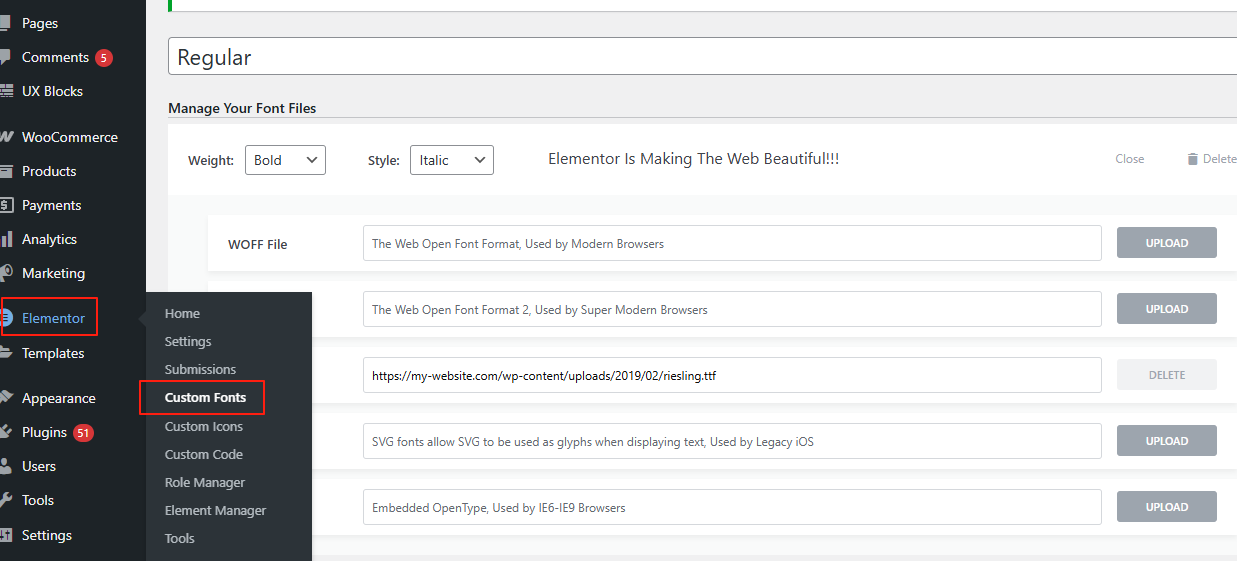Click the Templates folder icon
Image resolution: width=1237 pixels, height=561 pixels.
coord(6,353)
